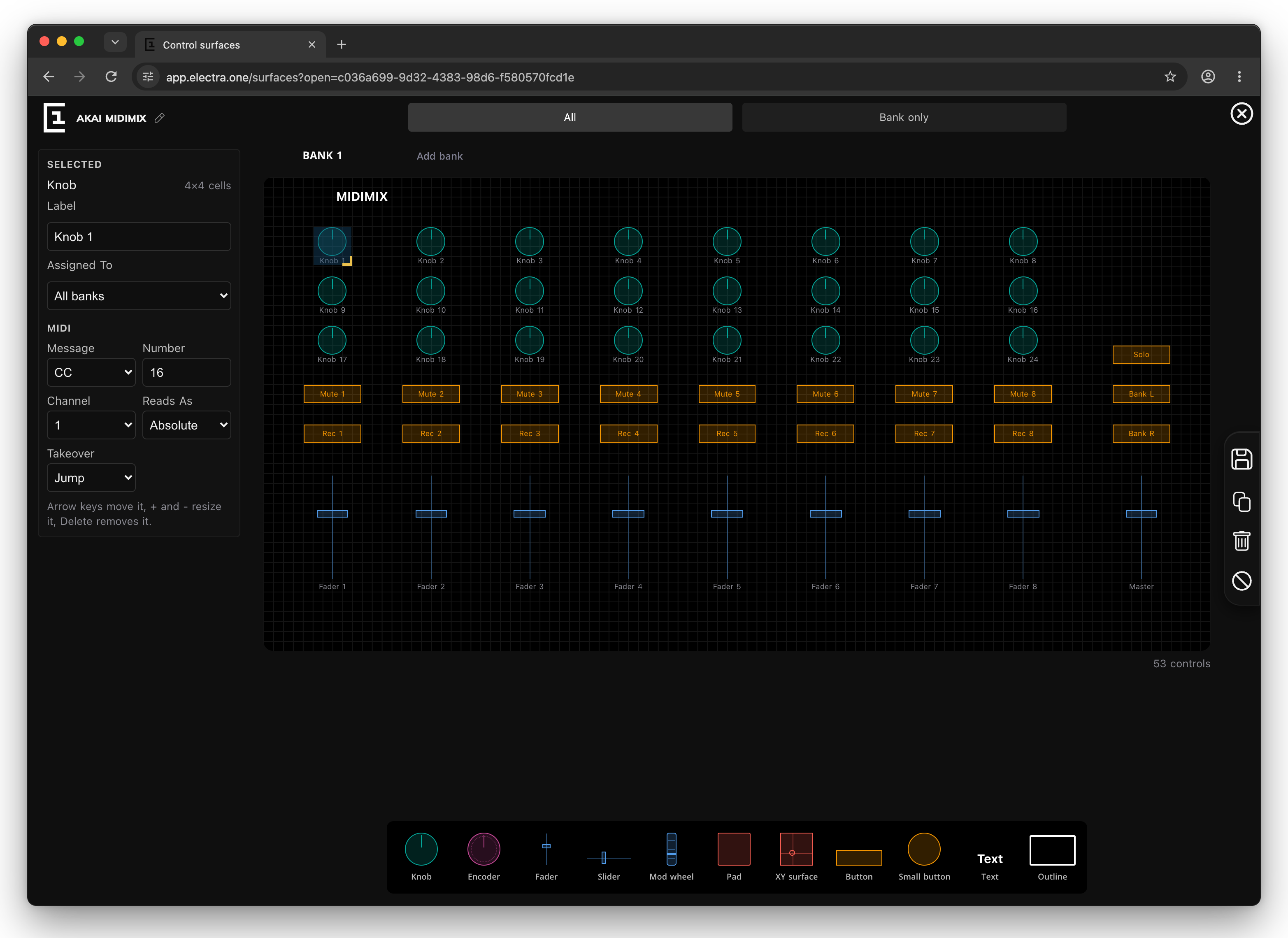Select the Solo button on the surface
The height and width of the screenshot is (938, 1288).
pyautogui.click(x=1141, y=354)
